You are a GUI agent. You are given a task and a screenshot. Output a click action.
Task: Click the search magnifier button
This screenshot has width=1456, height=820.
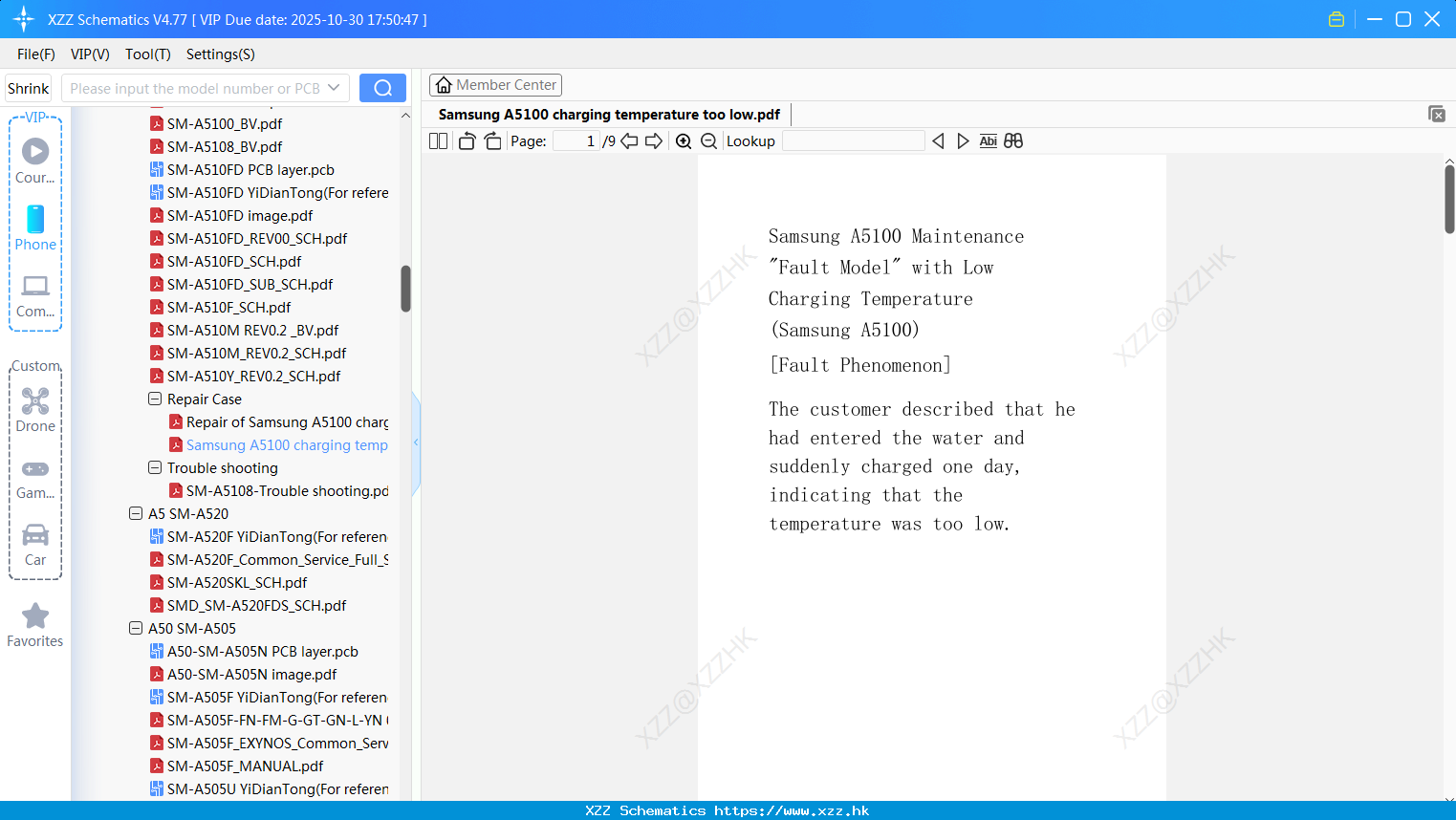tap(382, 88)
